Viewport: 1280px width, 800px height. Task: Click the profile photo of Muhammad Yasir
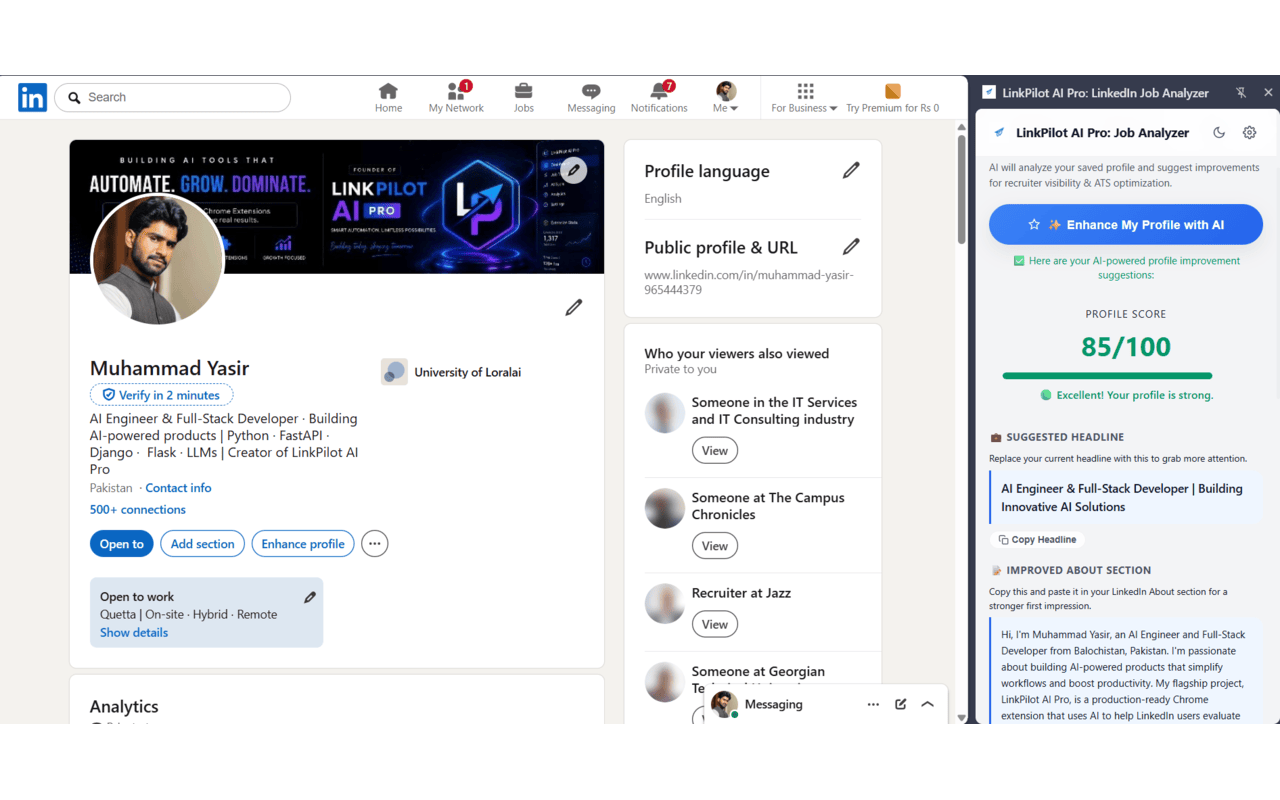click(x=157, y=259)
